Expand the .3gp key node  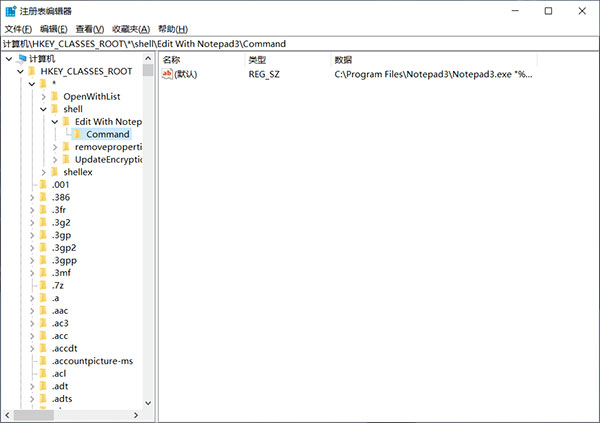pyautogui.click(x=32, y=235)
